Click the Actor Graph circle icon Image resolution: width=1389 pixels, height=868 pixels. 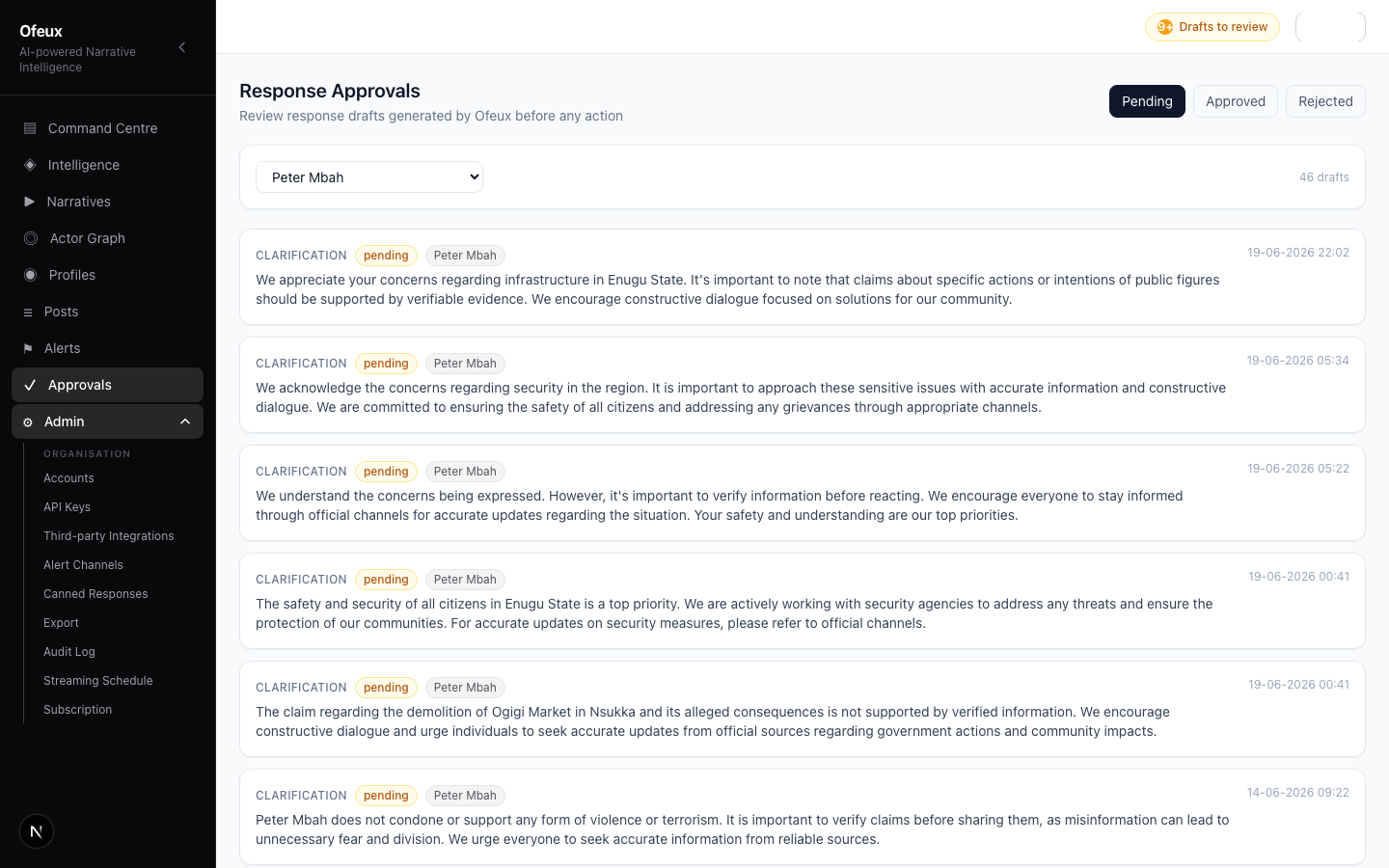tap(31, 238)
